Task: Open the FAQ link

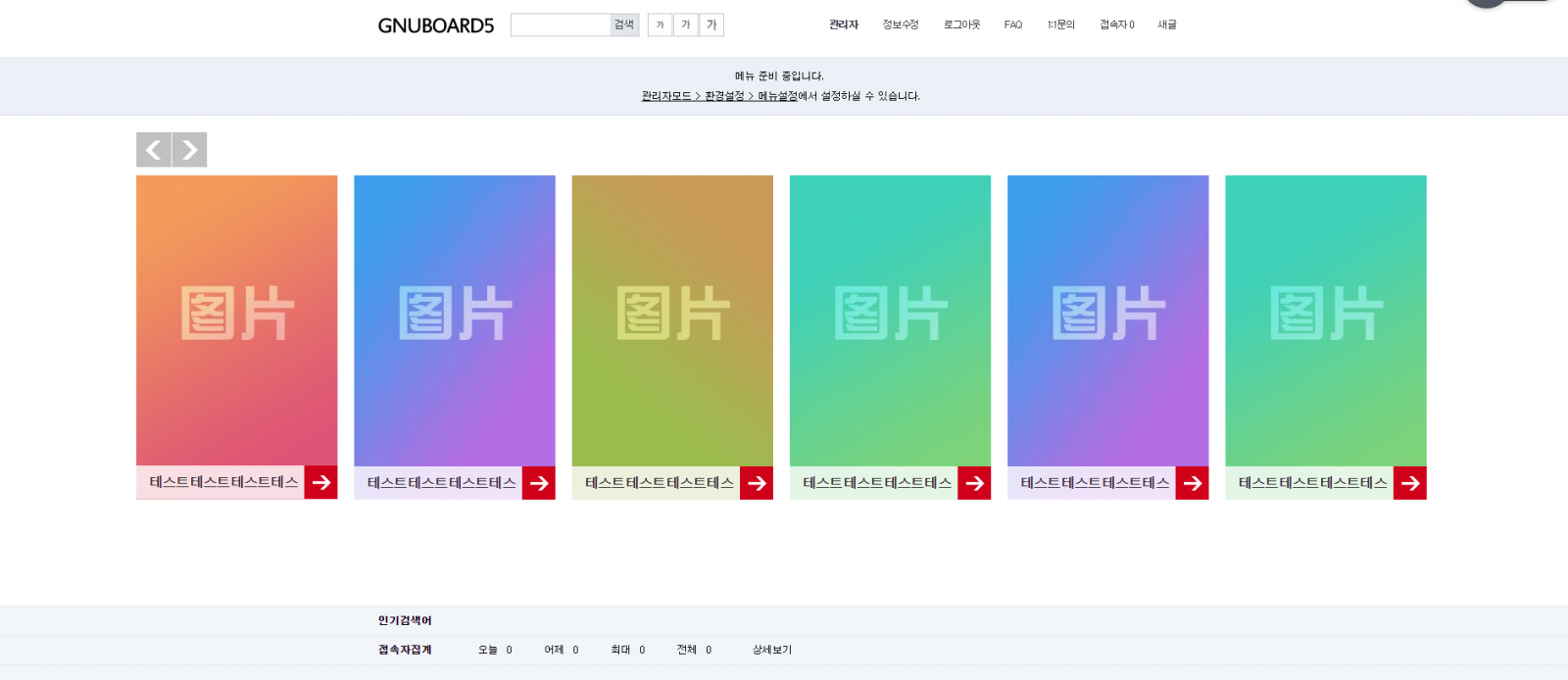Action: click(1012, 25)
